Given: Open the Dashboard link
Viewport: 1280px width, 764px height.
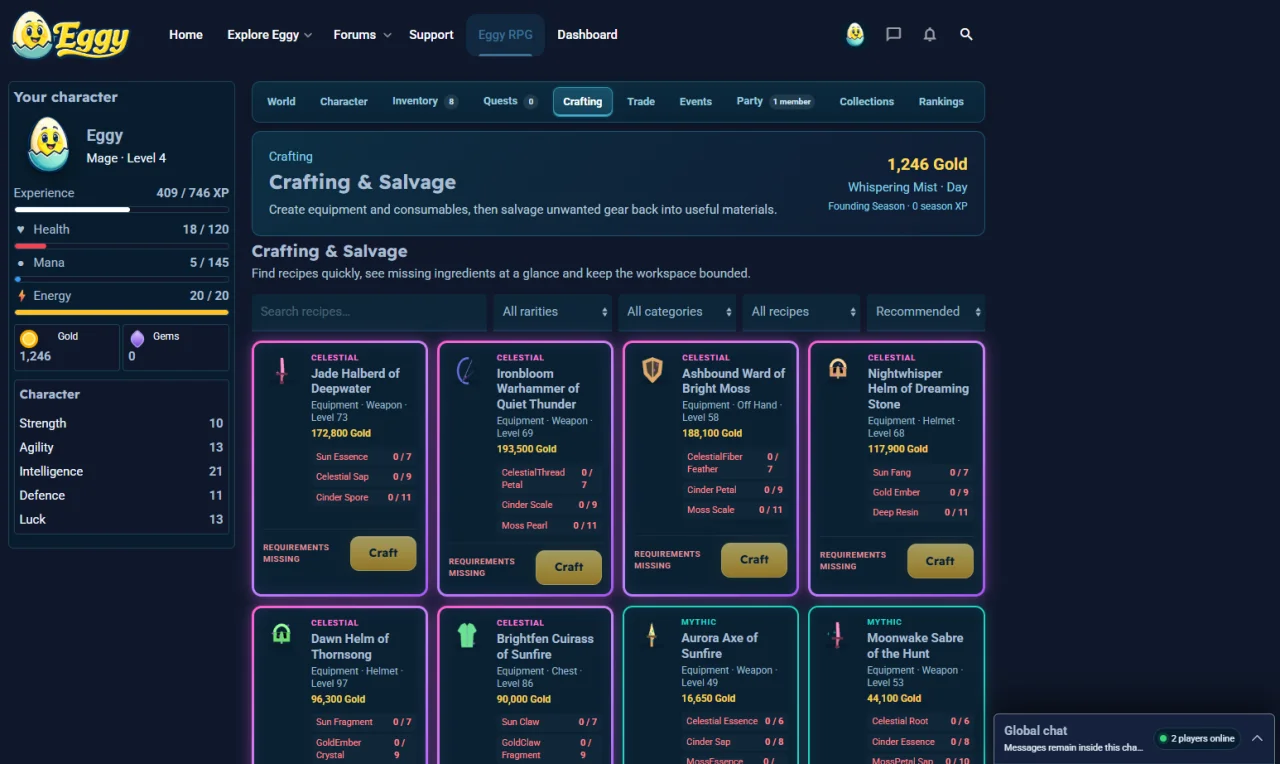Looking at the screenshot, I should [x=587, y=35].
